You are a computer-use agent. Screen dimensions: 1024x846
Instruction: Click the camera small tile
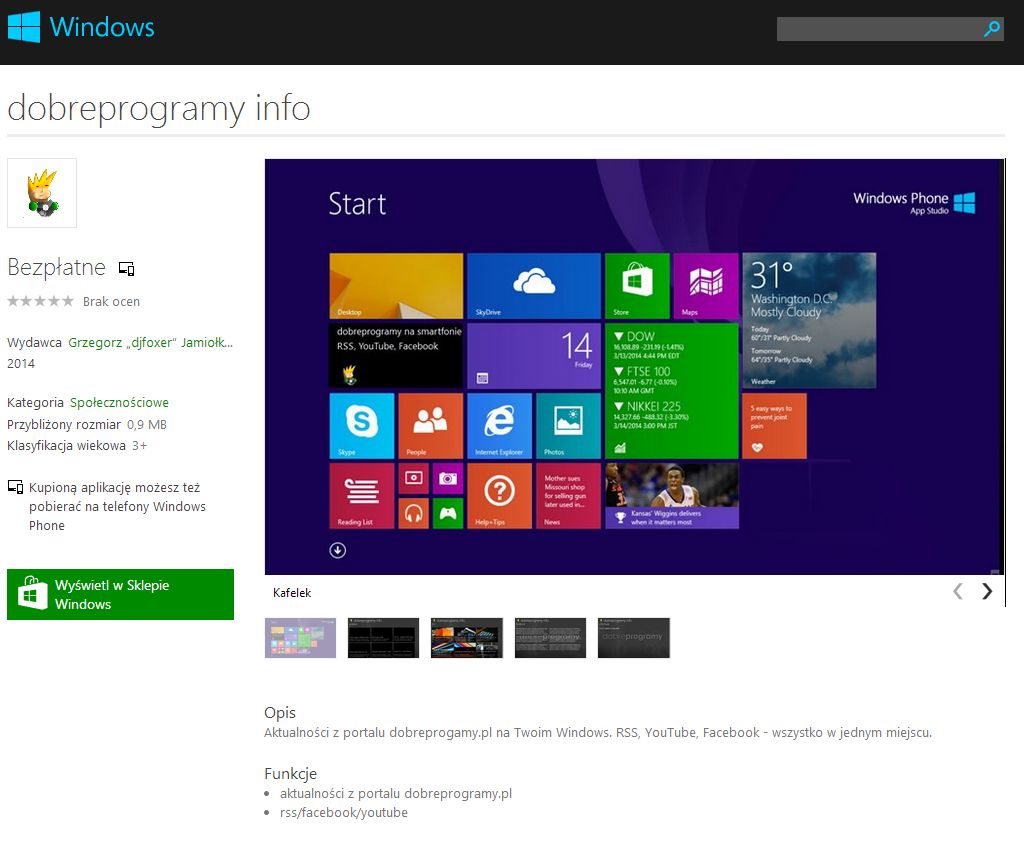tap(448, 478)
